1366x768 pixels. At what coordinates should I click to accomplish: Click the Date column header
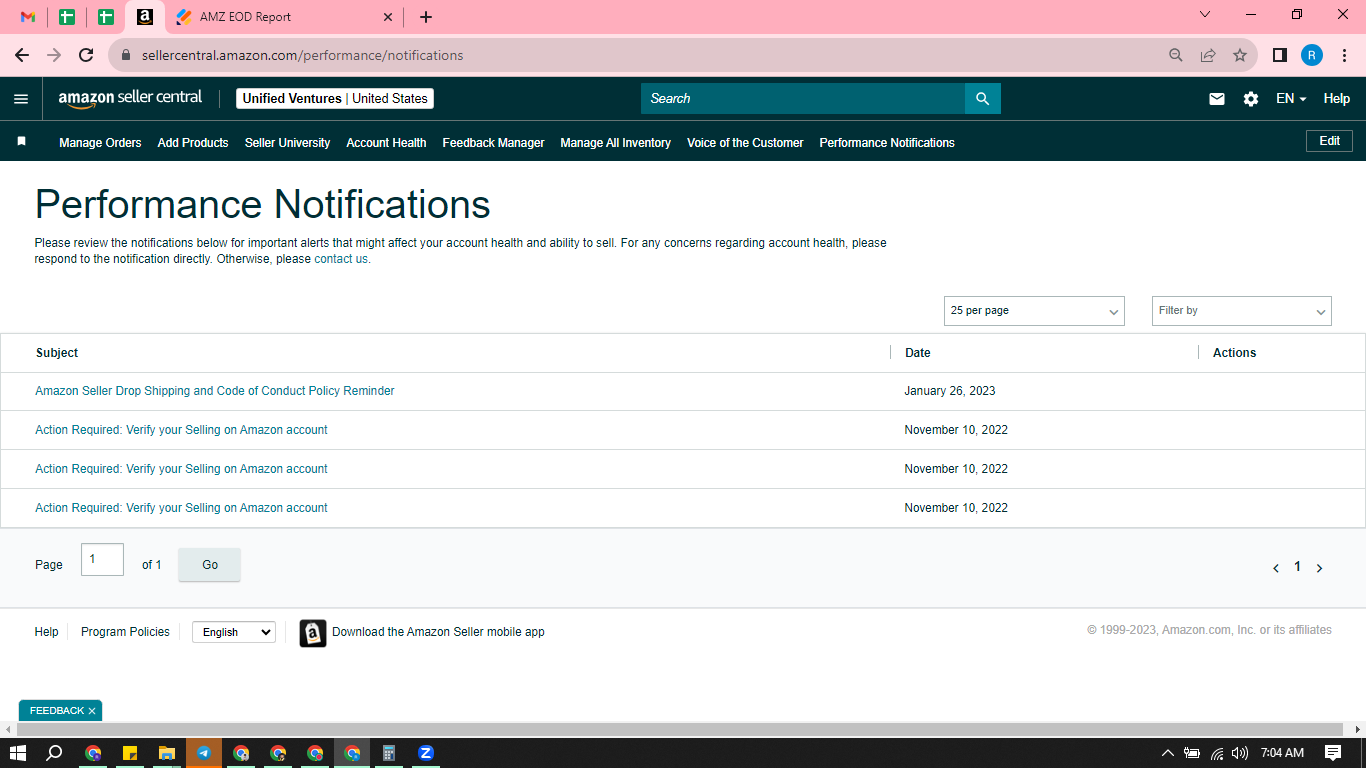tap(917, 353)
